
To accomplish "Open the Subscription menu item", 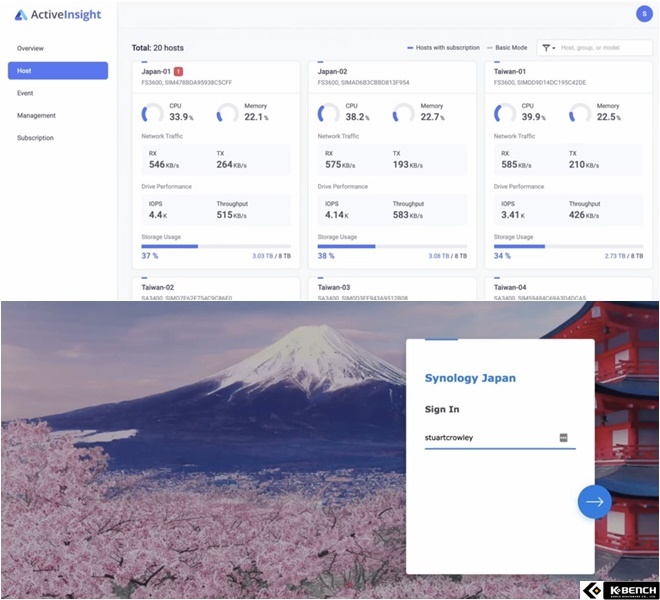I will (x=35, y=138).
